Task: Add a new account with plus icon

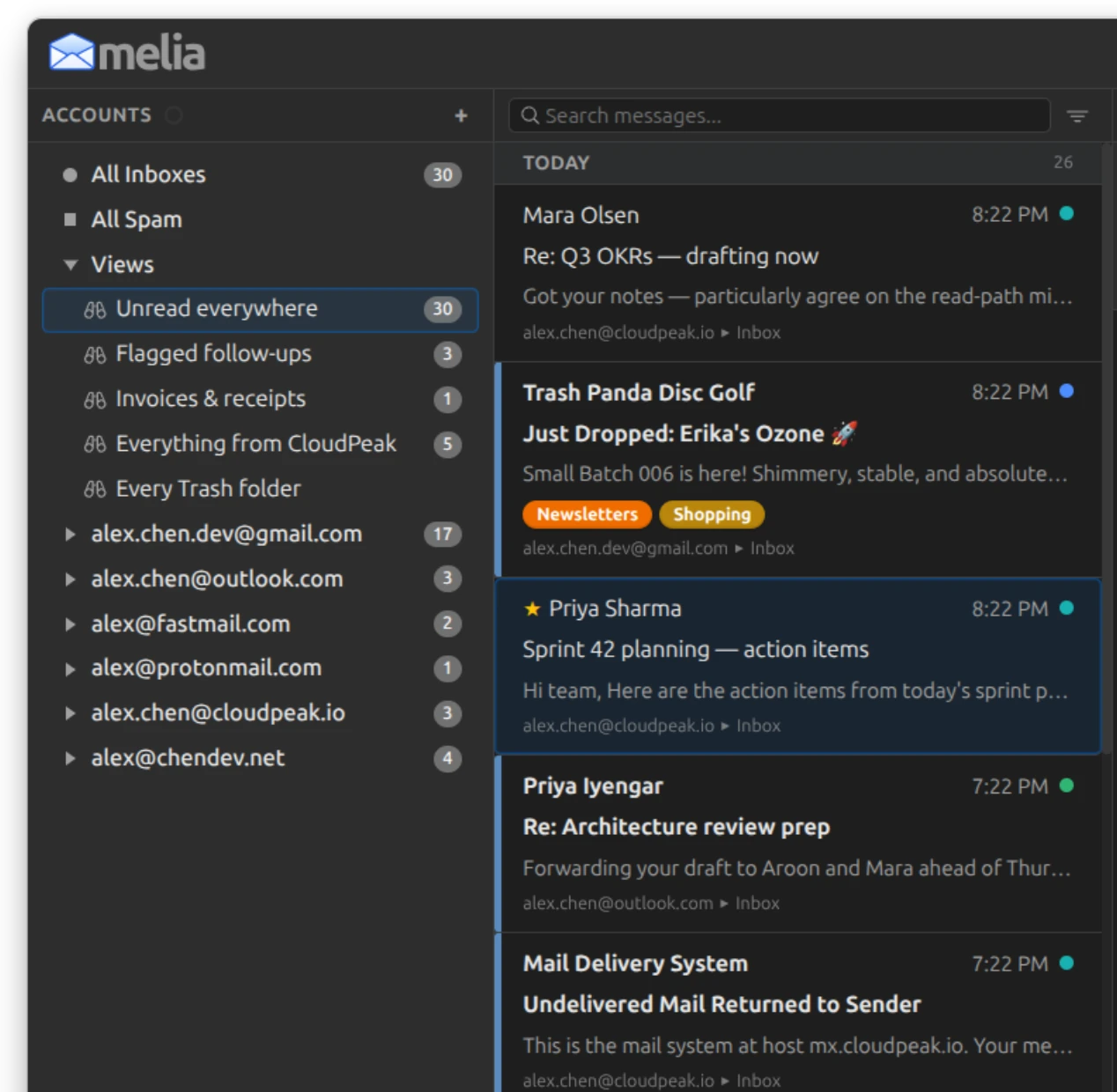Action: 461,115
